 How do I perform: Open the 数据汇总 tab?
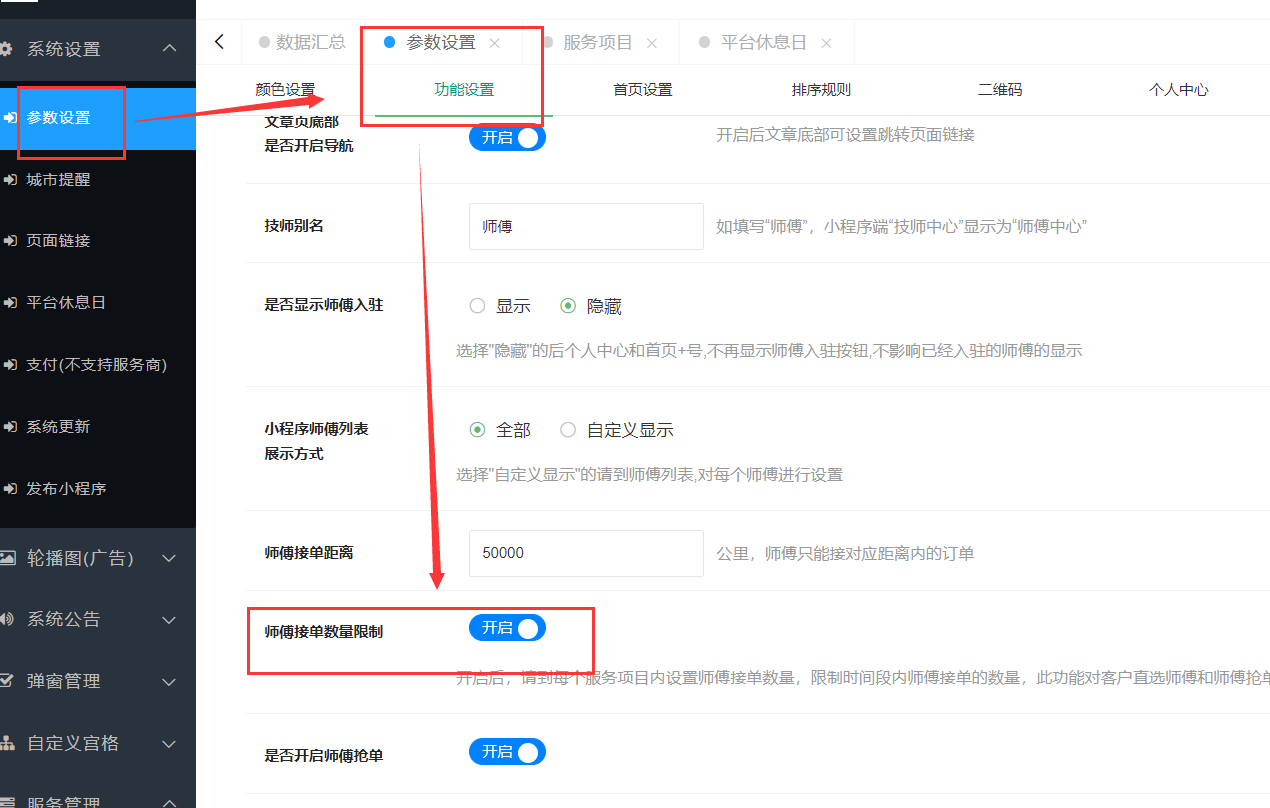click(311, 42)
